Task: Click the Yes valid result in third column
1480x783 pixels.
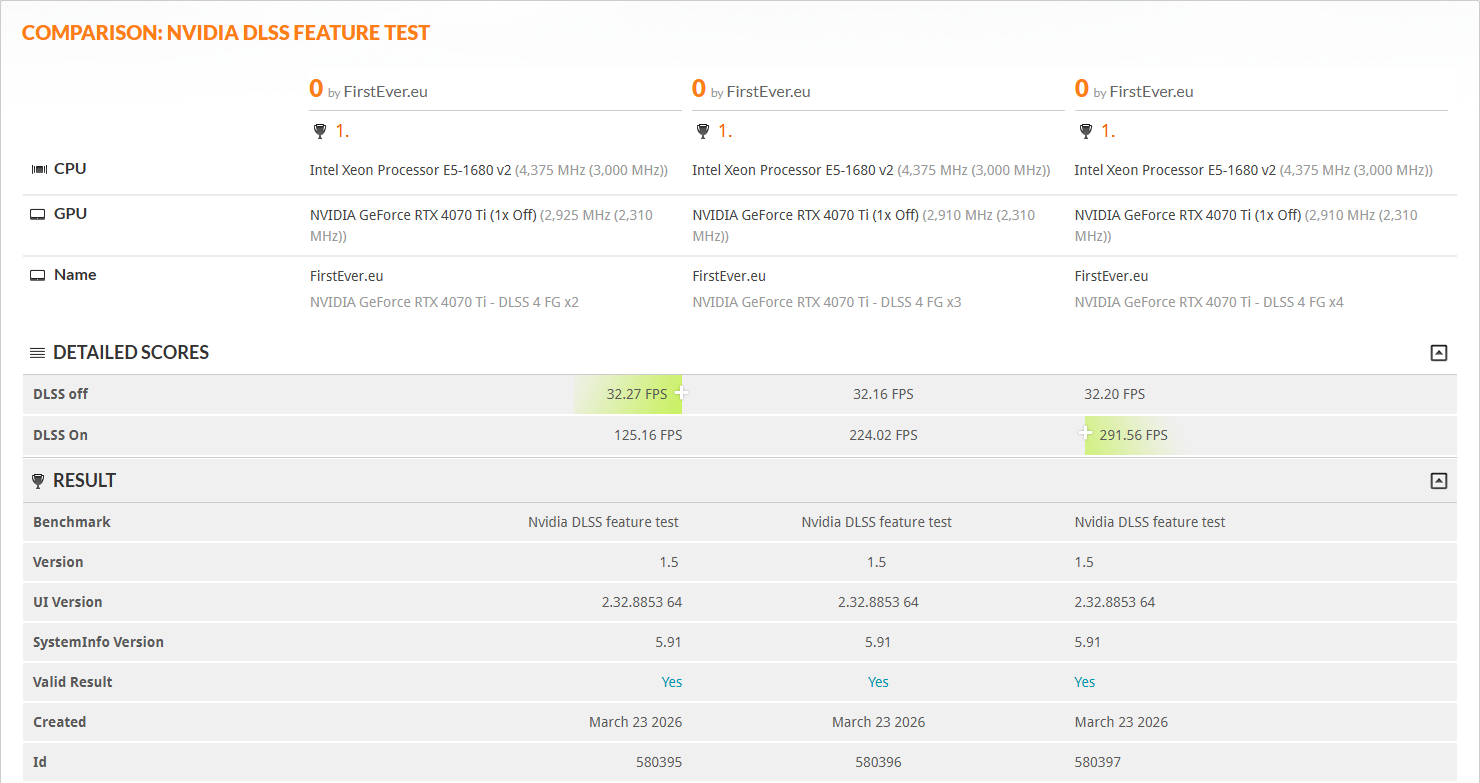Action: 1085,681
